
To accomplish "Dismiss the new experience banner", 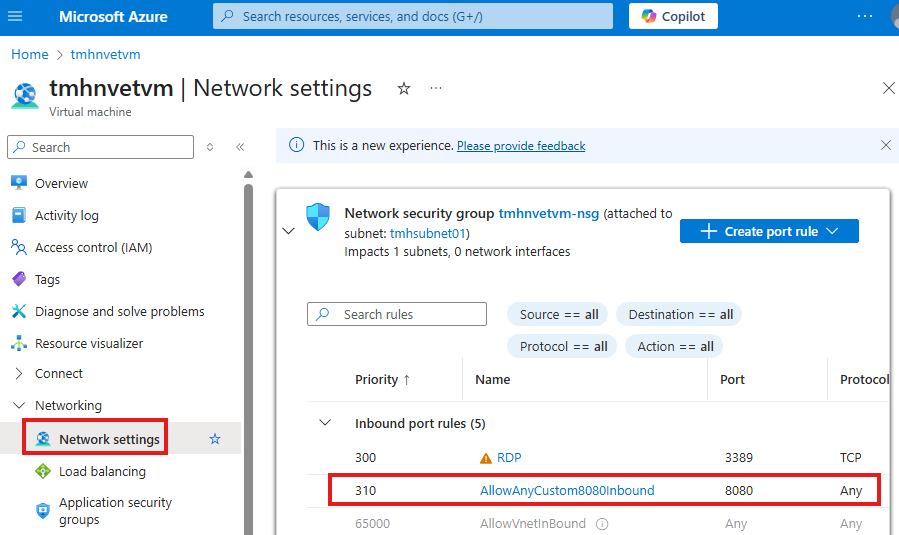I will tap(886, 145).
